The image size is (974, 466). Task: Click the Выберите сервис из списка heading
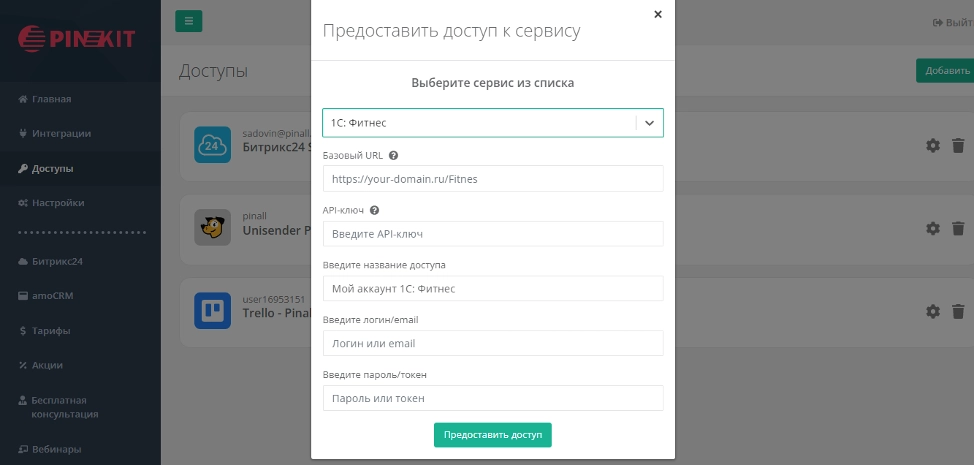(x=493, y=83)
